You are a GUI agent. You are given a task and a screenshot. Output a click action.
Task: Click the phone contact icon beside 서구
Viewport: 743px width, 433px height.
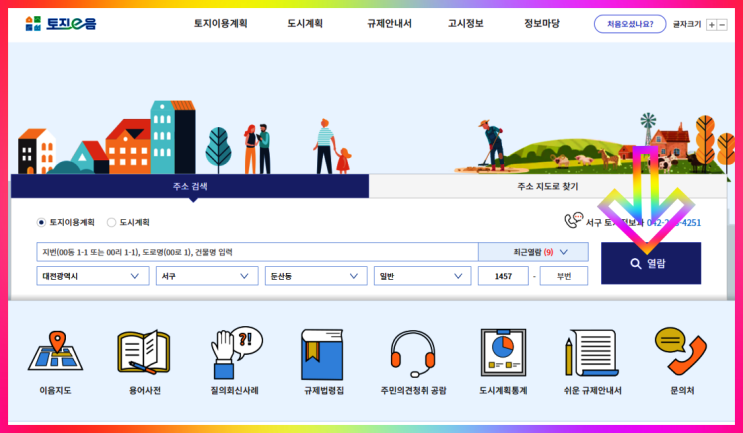pyautogui.click(x=573, y=220)
